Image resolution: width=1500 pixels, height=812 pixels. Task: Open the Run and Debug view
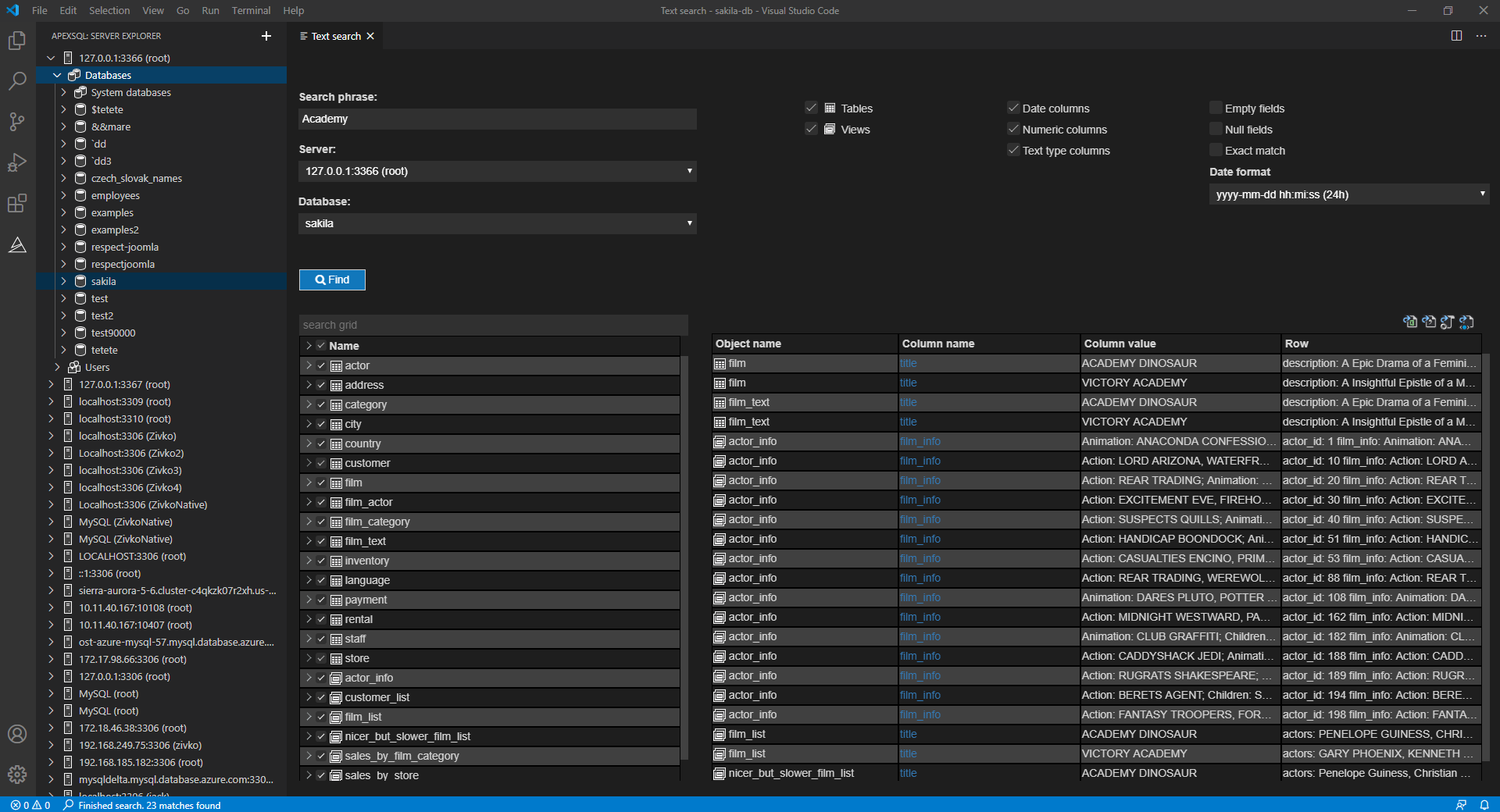pos(17,162)
